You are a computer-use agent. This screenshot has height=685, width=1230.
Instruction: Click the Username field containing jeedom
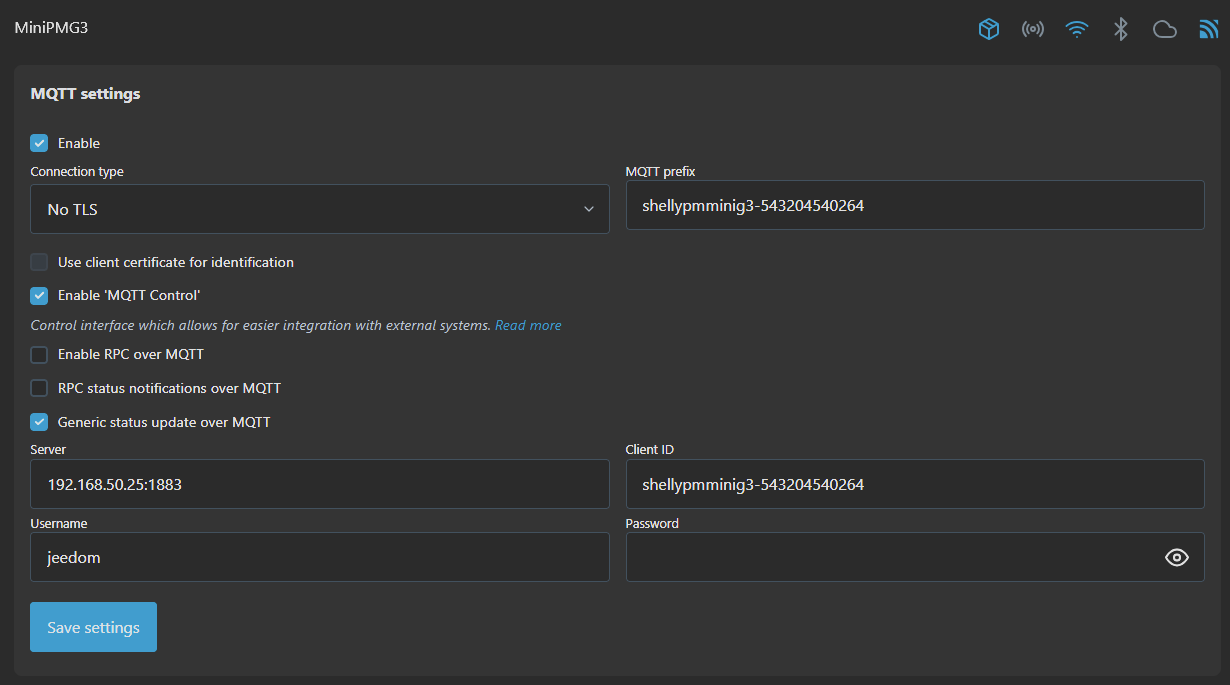(x=319, y=557)
